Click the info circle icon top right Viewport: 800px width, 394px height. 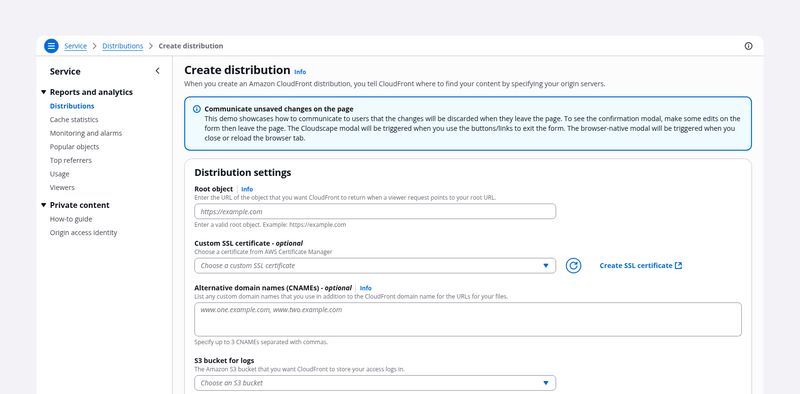click(748, 46)
